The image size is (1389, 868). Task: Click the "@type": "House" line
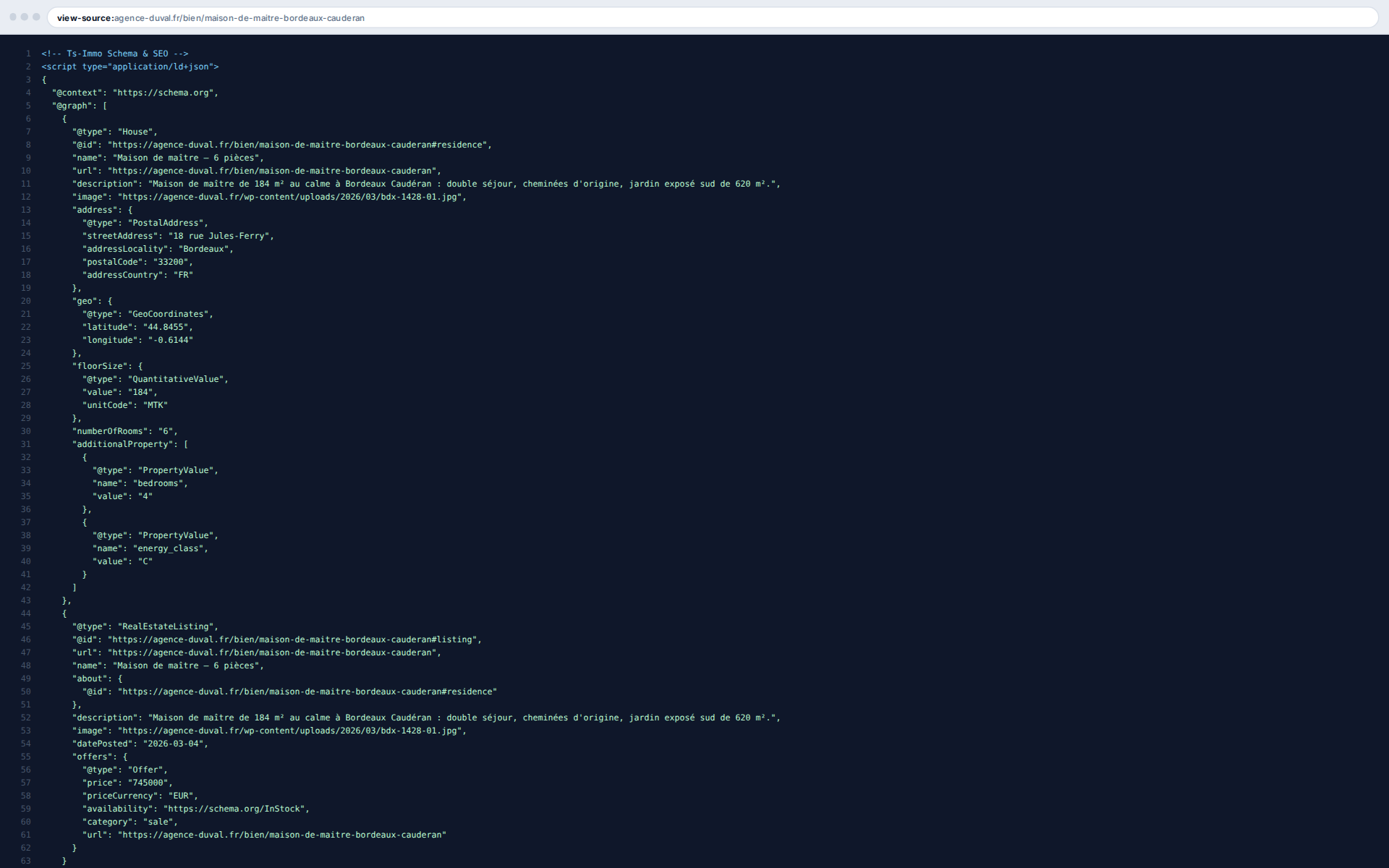(x=114, y=132)
